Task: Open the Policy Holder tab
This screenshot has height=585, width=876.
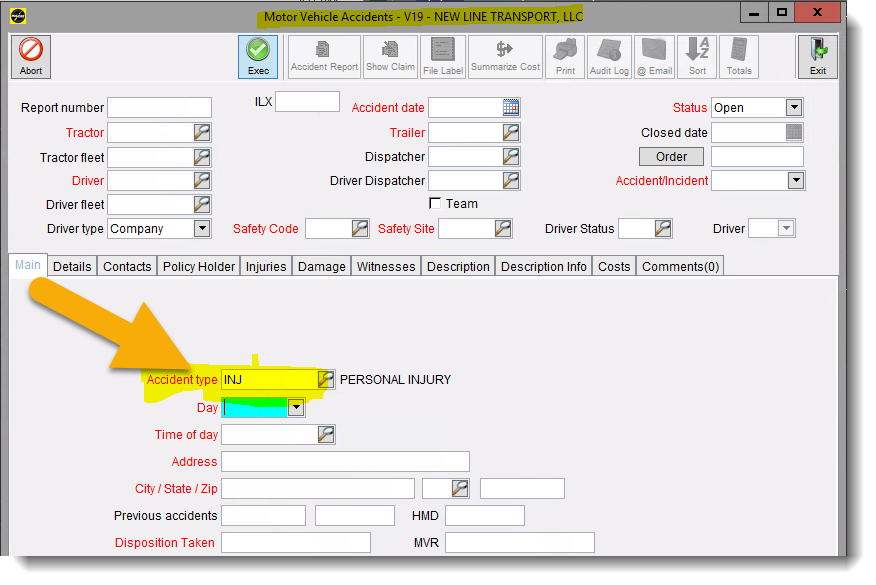Action: (x=199, y=267)
